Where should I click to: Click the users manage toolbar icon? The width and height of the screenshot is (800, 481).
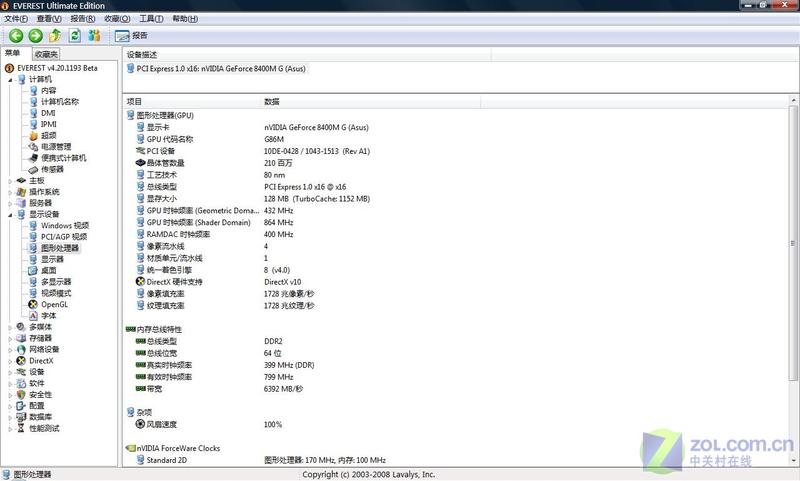(94, 35)
